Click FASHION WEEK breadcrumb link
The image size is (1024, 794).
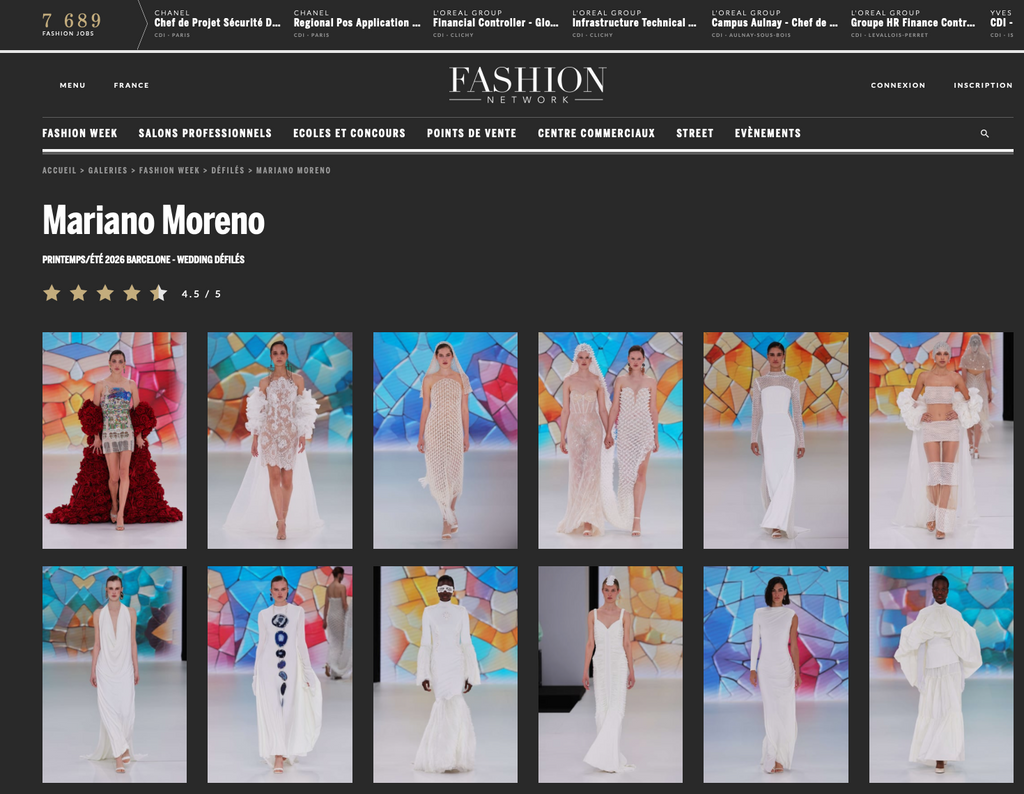pos(169,170)
